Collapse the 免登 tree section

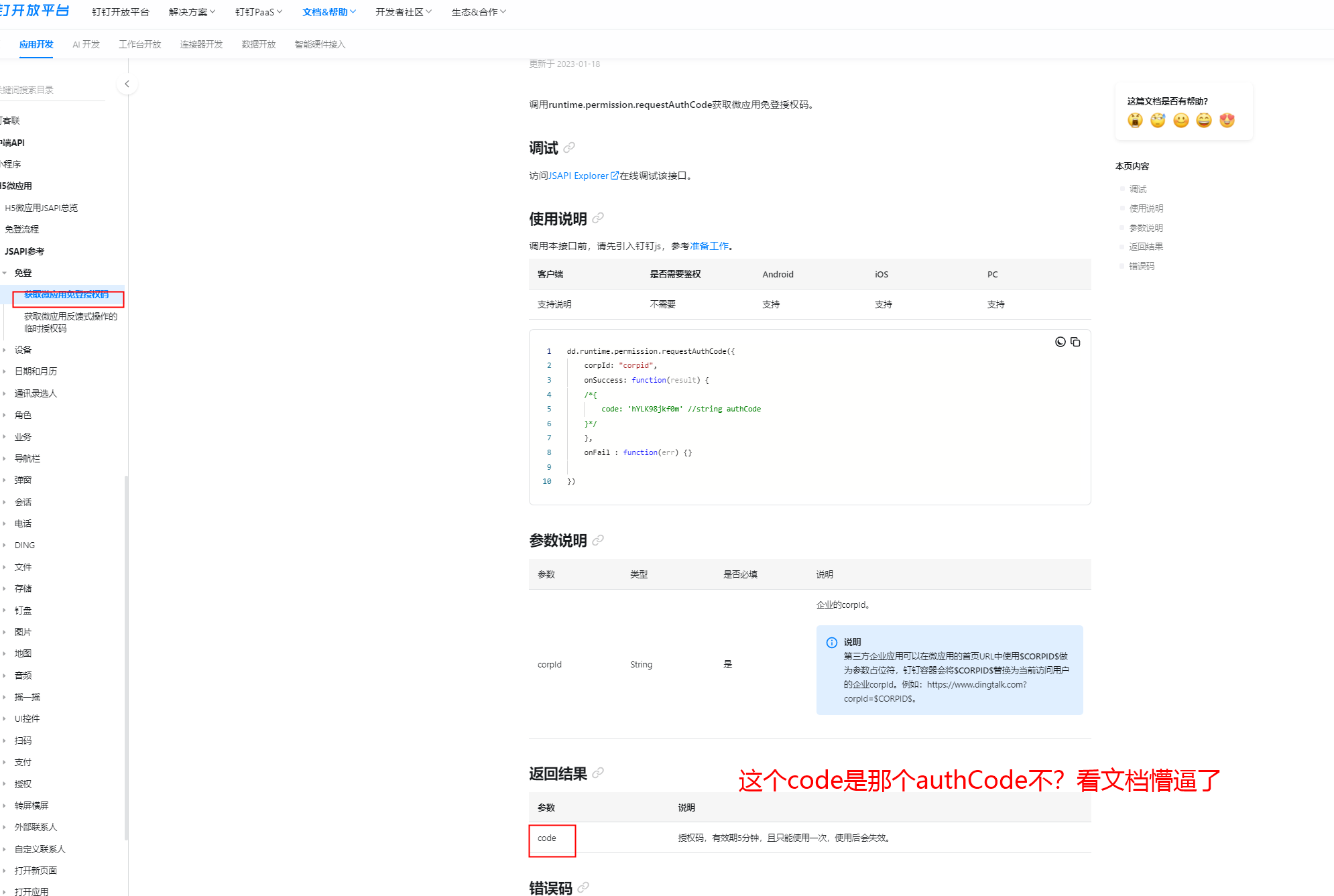tap(5, 273)
